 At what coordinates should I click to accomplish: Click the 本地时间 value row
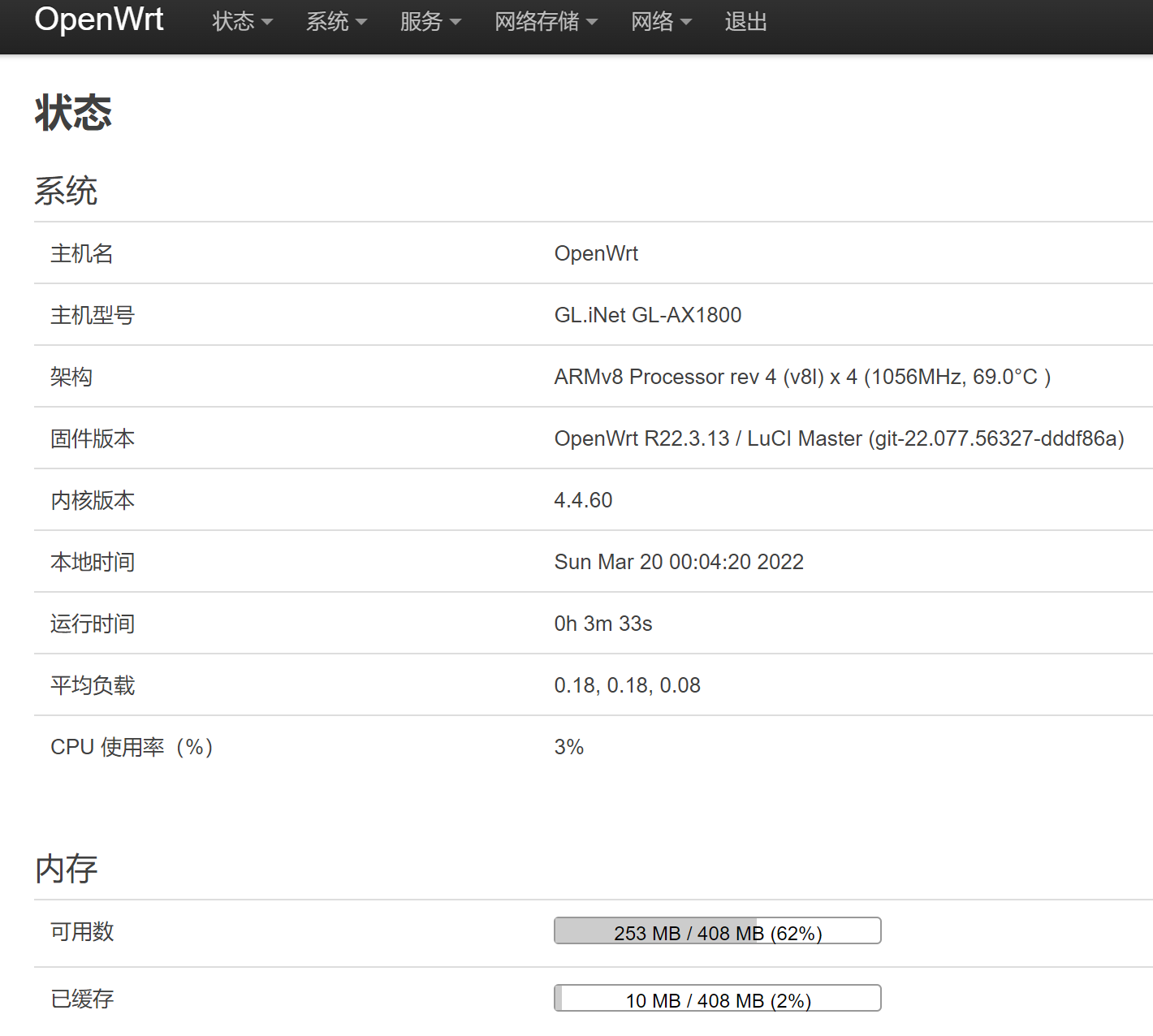point(679,562)
